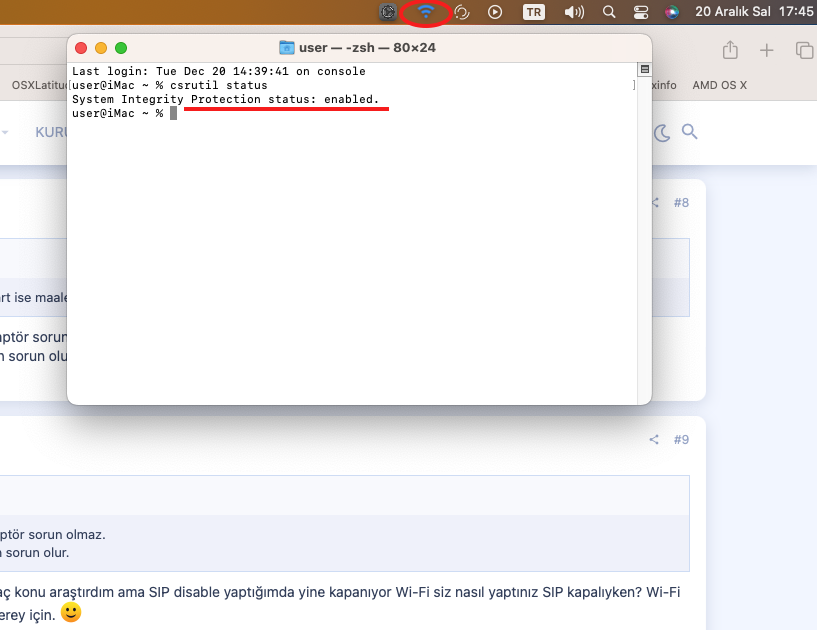Click Safari's Share button
Viewport: 817px width, 630px height.
pyautogui.click(x=730, y=50)
